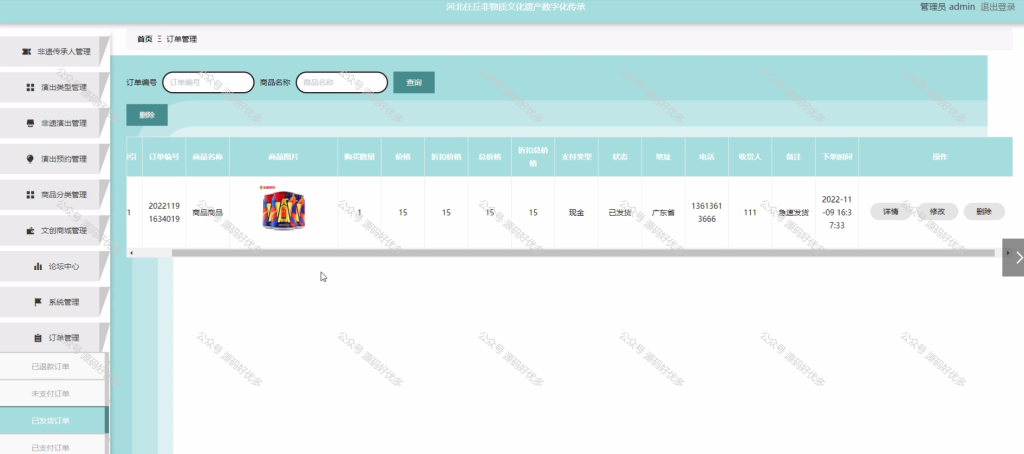Image resolution: width=1024 pixels, height=454 pixels.
Task: Click the 订单编号 search input field
Action: 208,82
